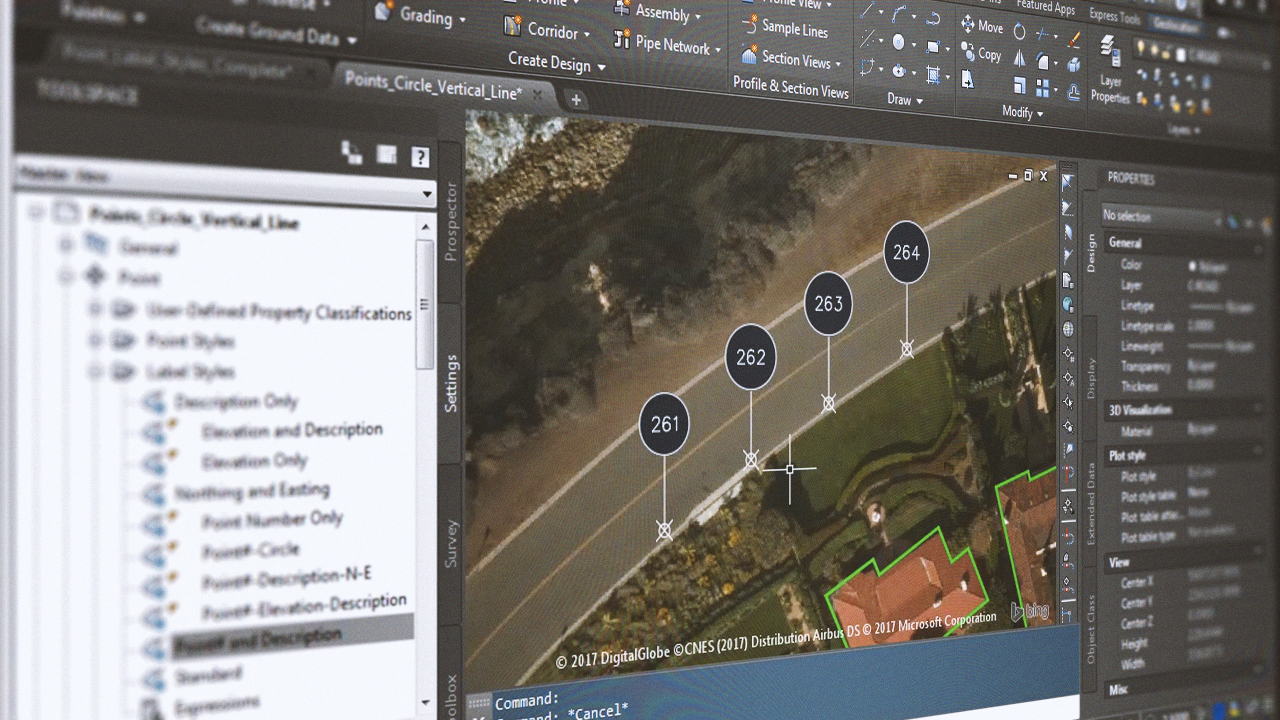Expand the Point Styles tree node
This screenshot has width=1280, height=720.
point(96,341)
